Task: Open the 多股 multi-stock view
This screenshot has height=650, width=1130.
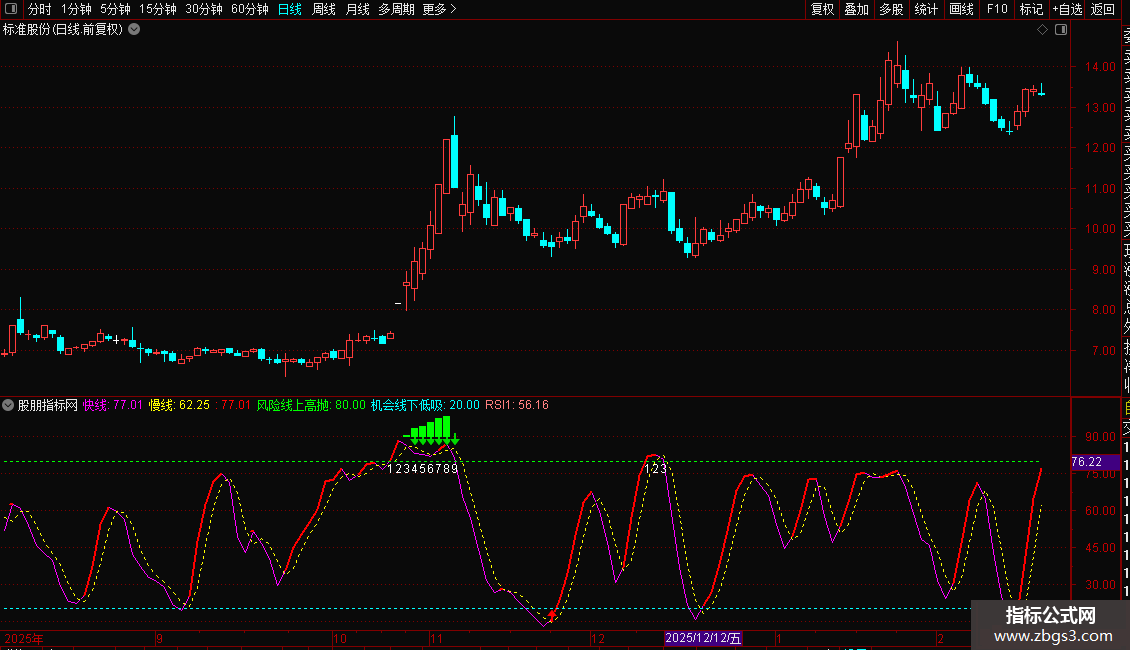Action: pyautogui.click(x=891, y=9)
